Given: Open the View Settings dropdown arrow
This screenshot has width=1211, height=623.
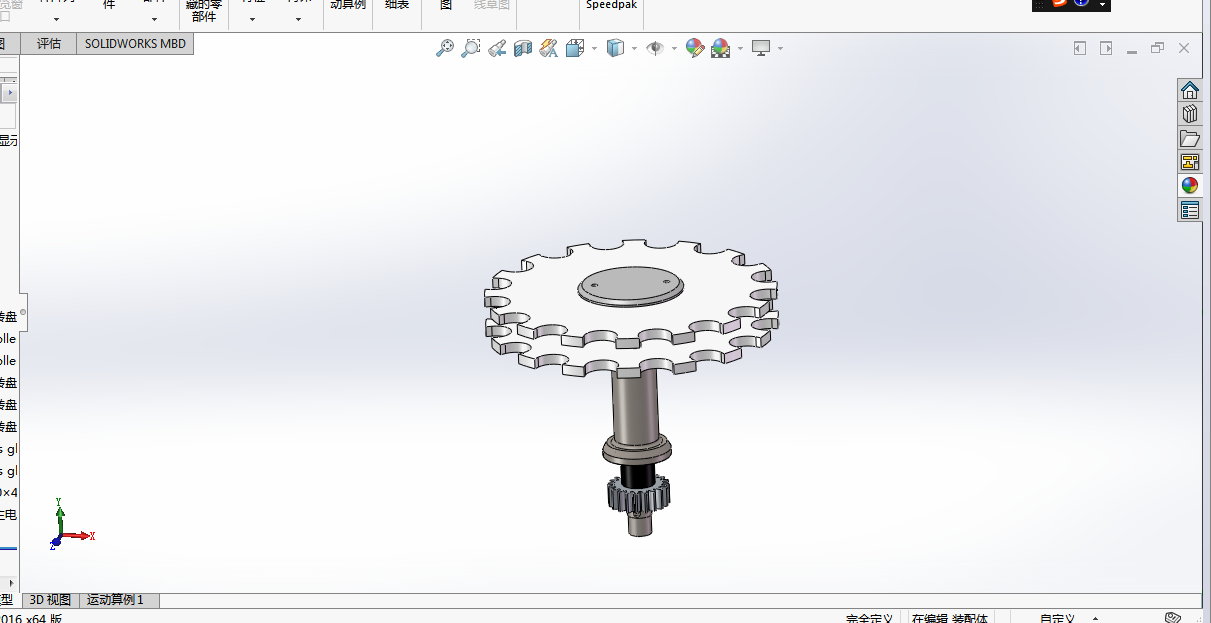Looking at the screenshot, I should click(780, 48).
